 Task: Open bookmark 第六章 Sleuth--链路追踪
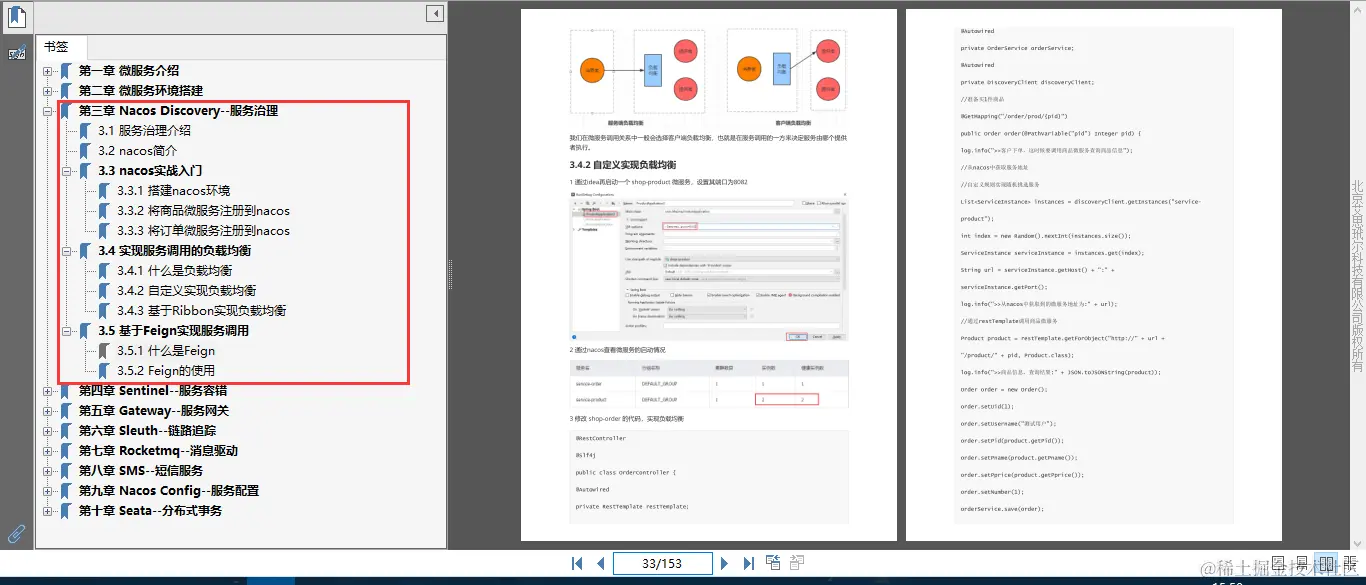pyautogui.click(x=147, y=431)
